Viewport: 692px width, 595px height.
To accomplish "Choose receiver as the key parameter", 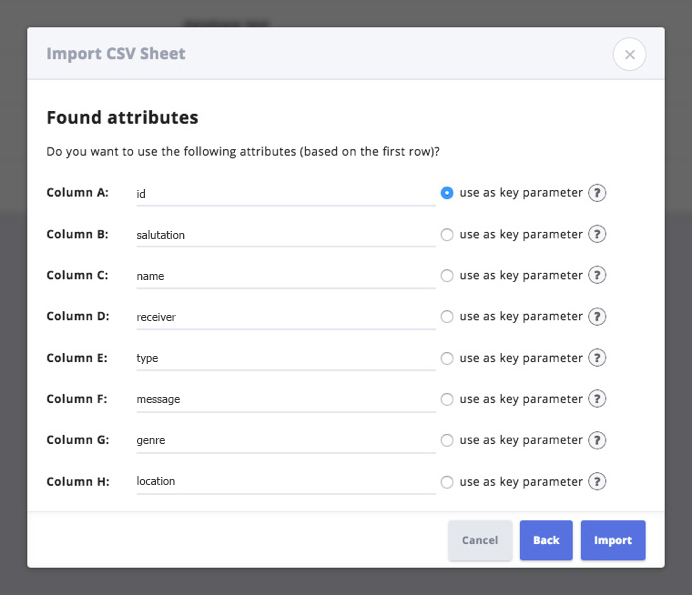I will click(x=447, y=316).
